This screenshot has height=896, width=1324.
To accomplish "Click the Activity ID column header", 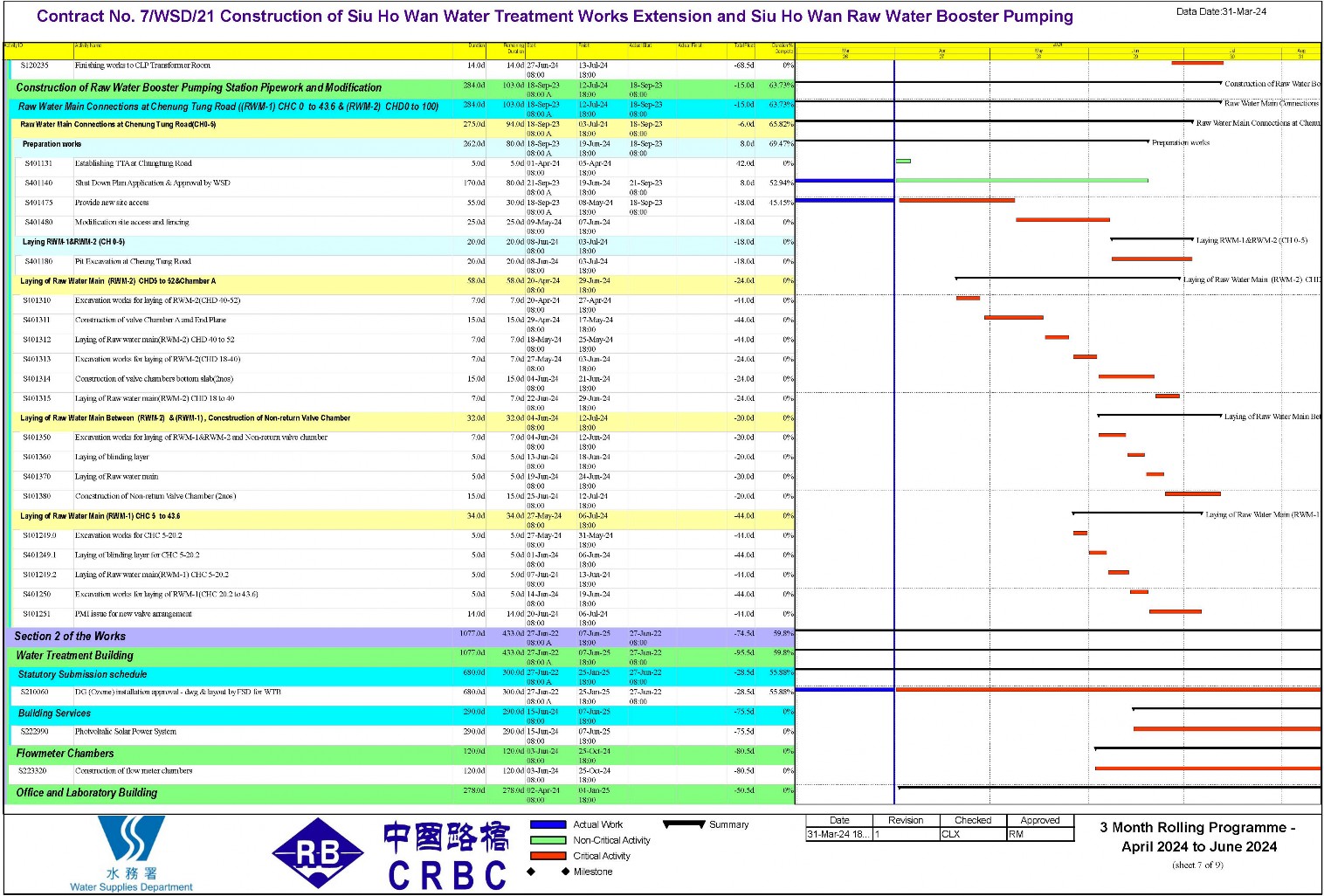I will [13, 45].
